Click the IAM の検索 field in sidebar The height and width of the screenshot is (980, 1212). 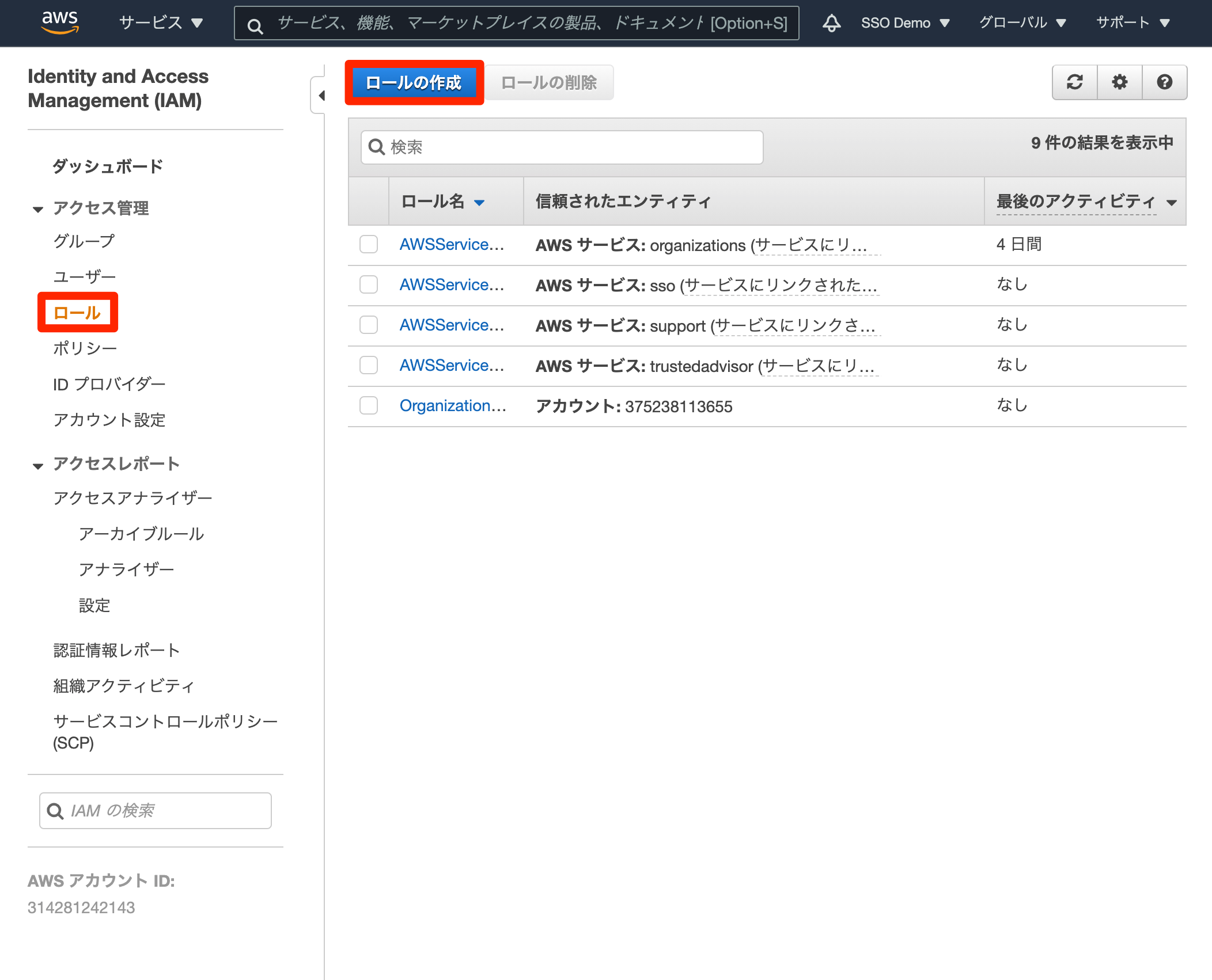click(x=156, y=811)
